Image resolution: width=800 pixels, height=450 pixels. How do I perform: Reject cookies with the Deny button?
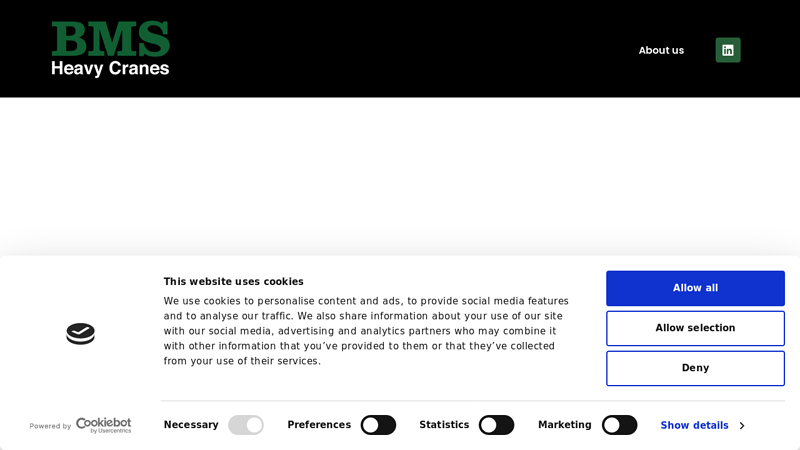point(695,368)
